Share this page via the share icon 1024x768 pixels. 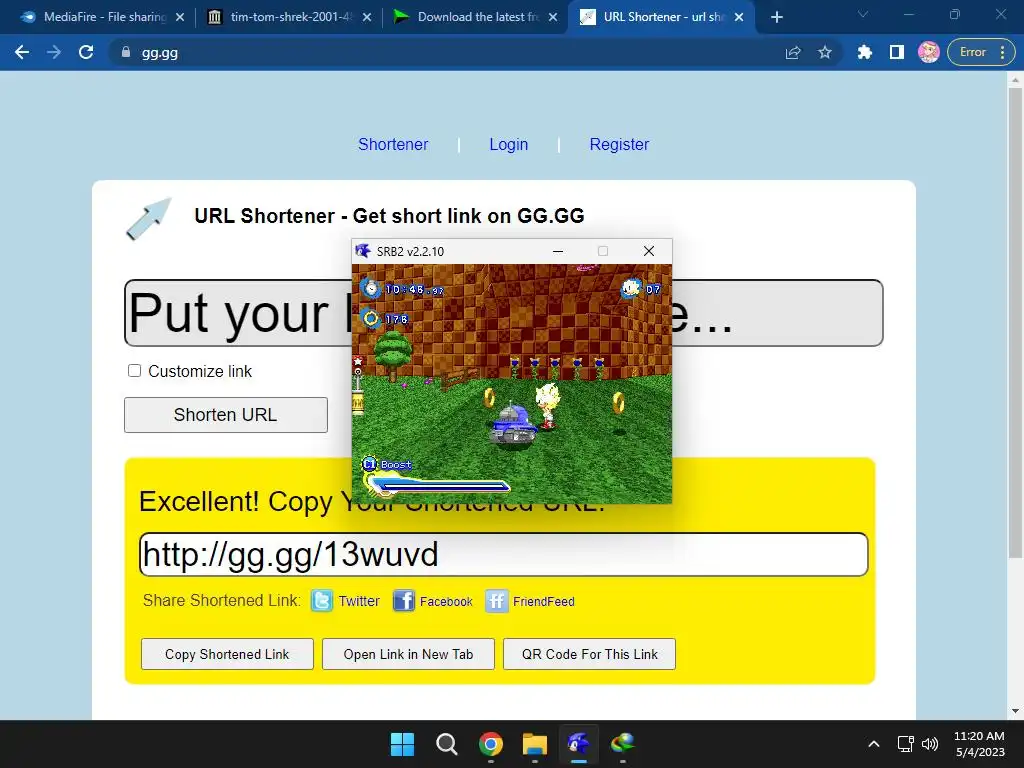tap(793, 52)
